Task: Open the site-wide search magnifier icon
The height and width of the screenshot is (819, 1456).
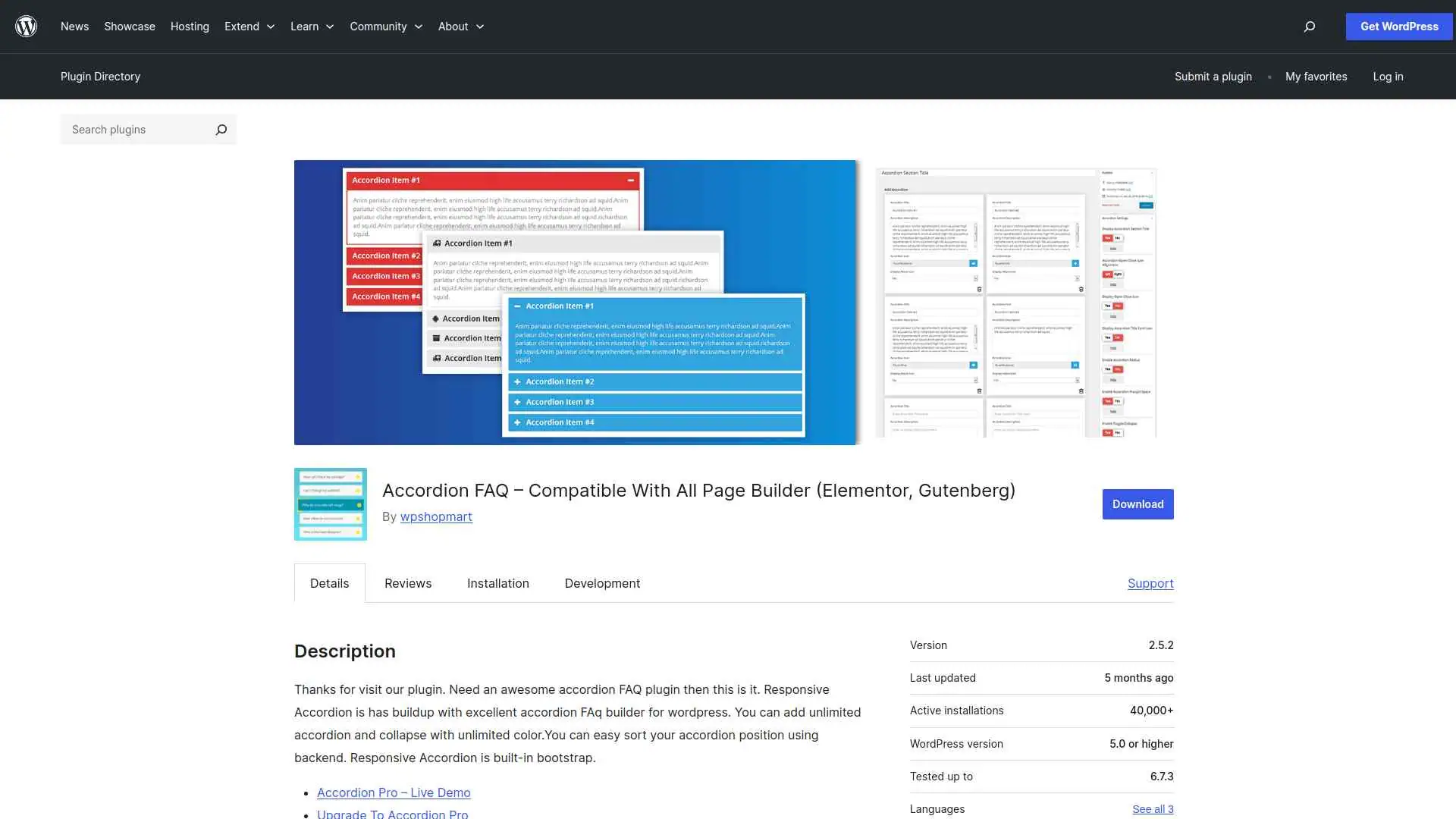Action: tap(1309, 27)
